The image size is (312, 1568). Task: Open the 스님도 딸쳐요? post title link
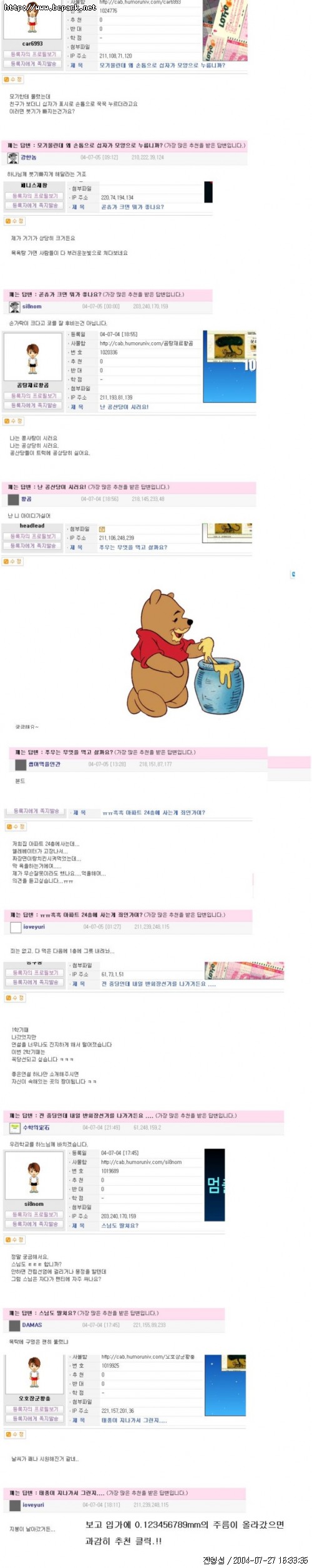click(x=120, y=1225)
